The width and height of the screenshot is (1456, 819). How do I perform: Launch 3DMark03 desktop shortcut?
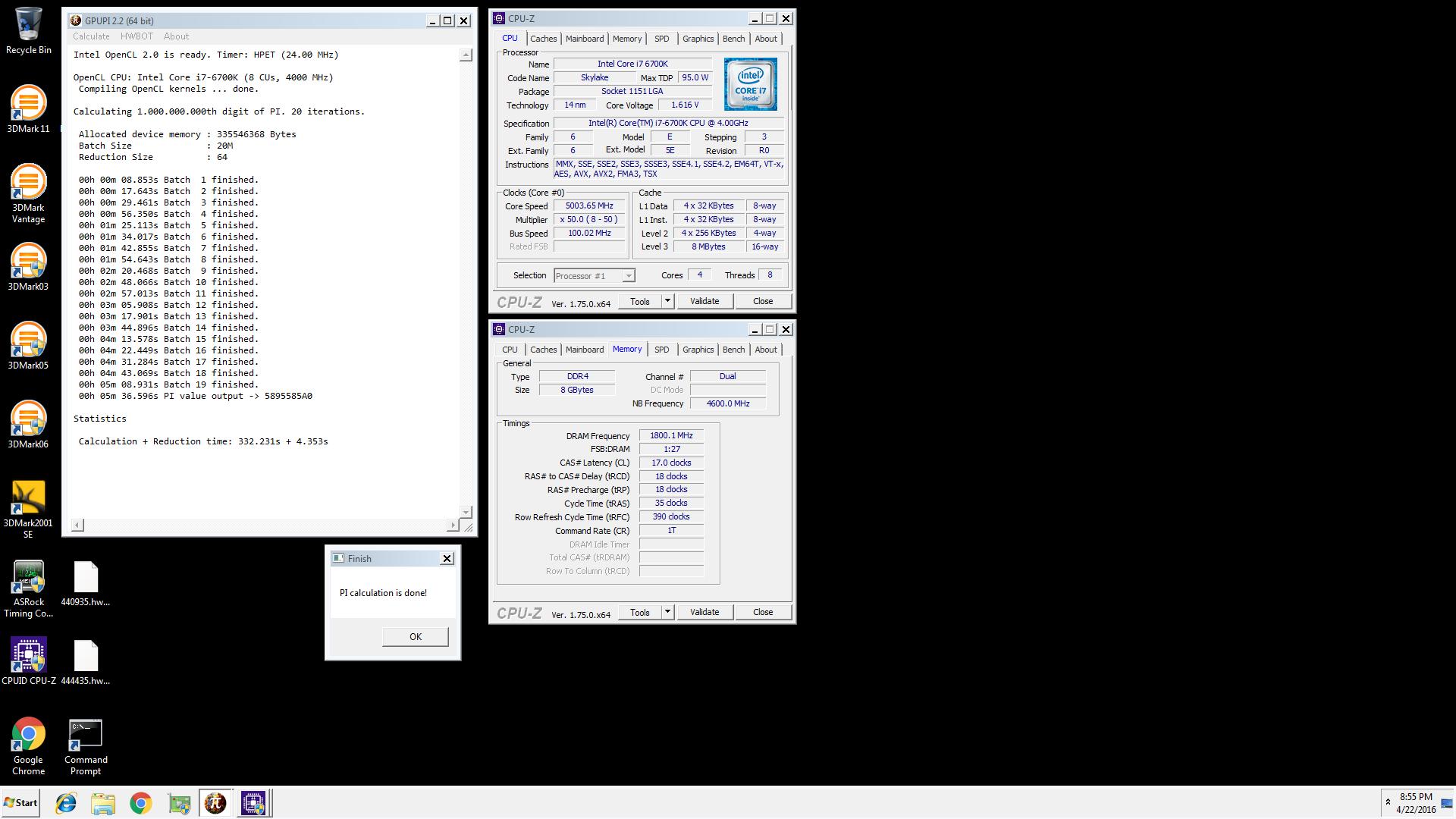28,267
